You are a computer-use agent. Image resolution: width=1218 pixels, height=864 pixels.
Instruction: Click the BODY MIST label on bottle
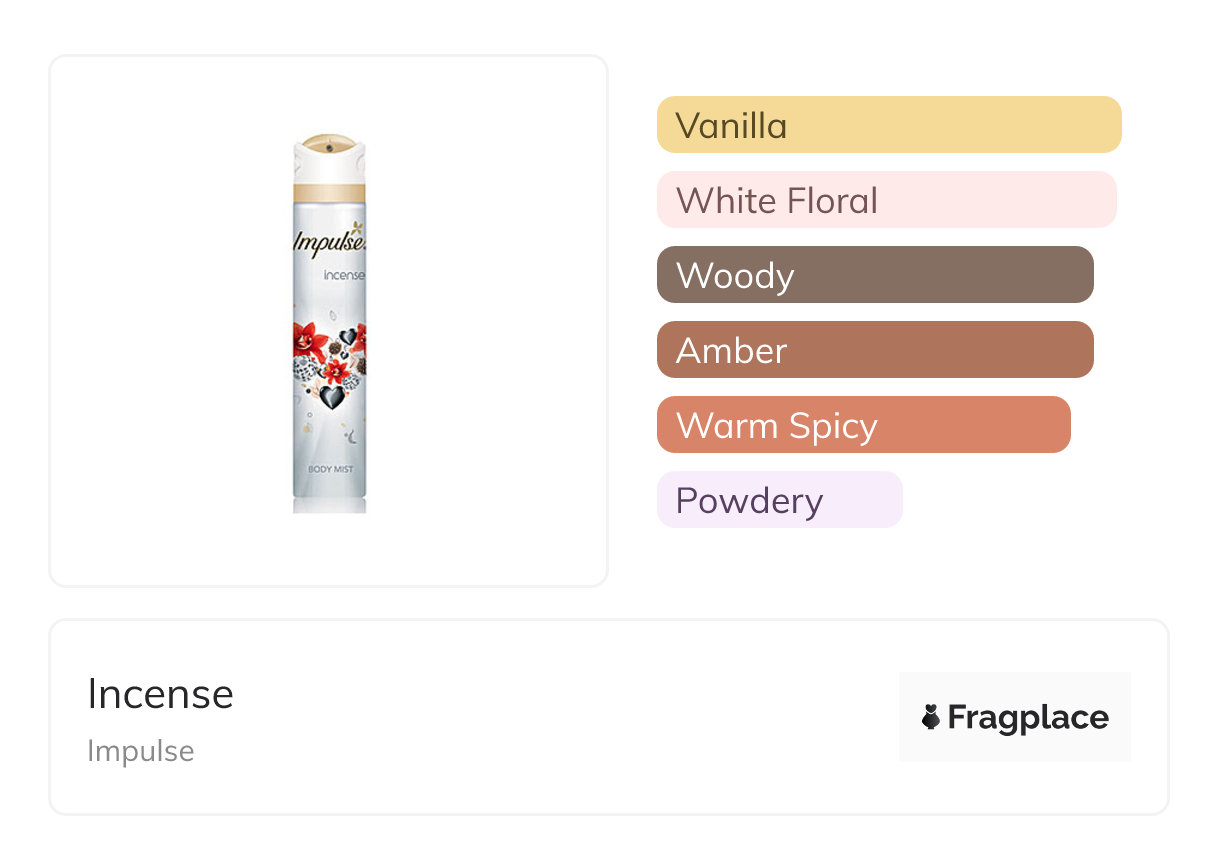[330, 469]
